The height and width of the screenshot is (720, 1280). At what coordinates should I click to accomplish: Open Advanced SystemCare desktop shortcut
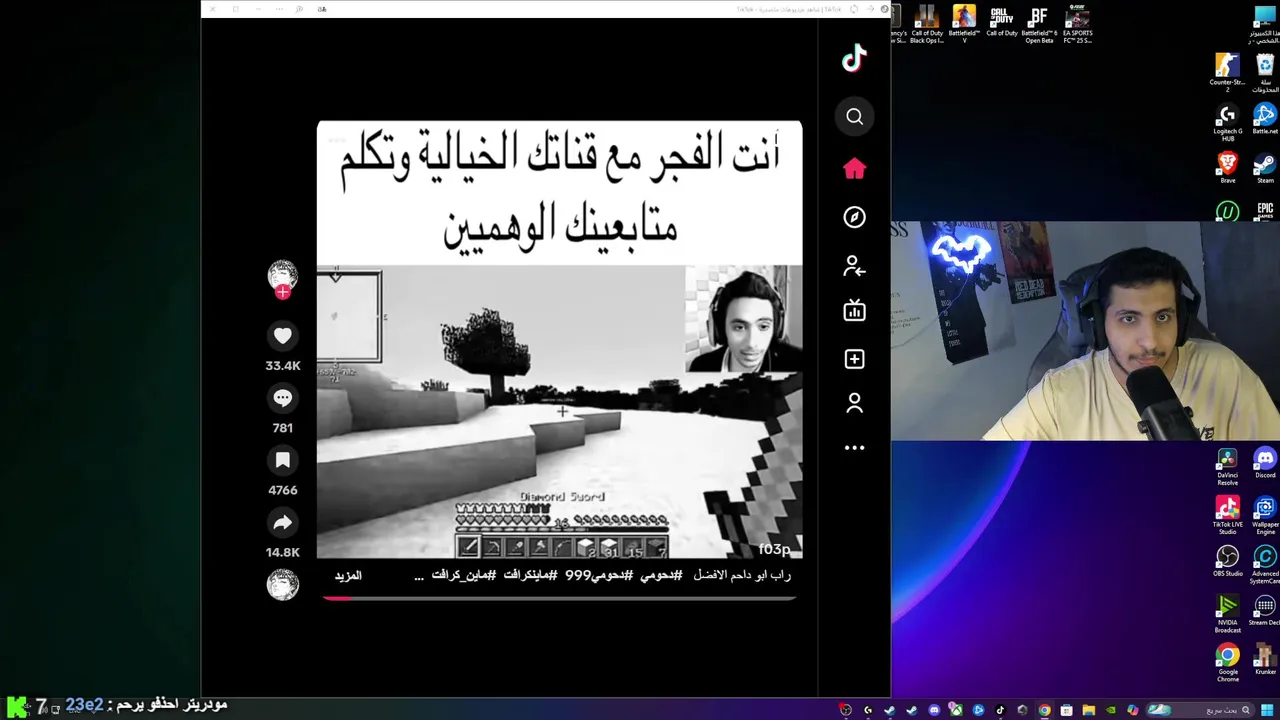1265,564
